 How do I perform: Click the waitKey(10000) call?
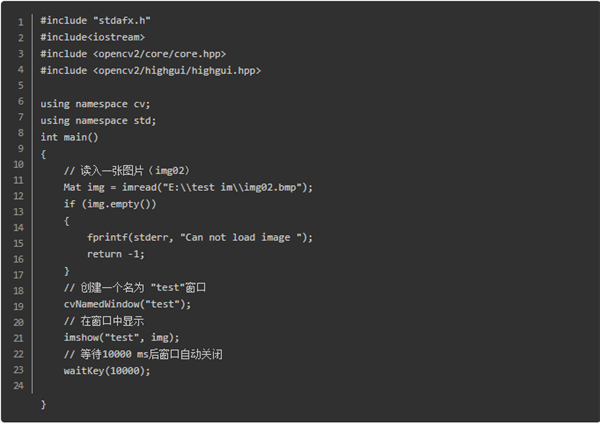[x=107, y=371]
